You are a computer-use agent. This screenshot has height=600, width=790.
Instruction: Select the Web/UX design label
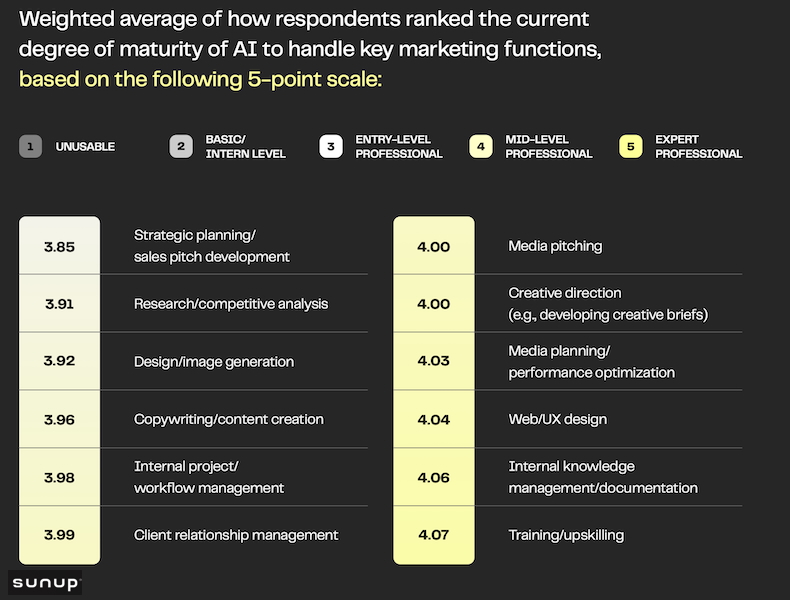[x=558, y=420]
